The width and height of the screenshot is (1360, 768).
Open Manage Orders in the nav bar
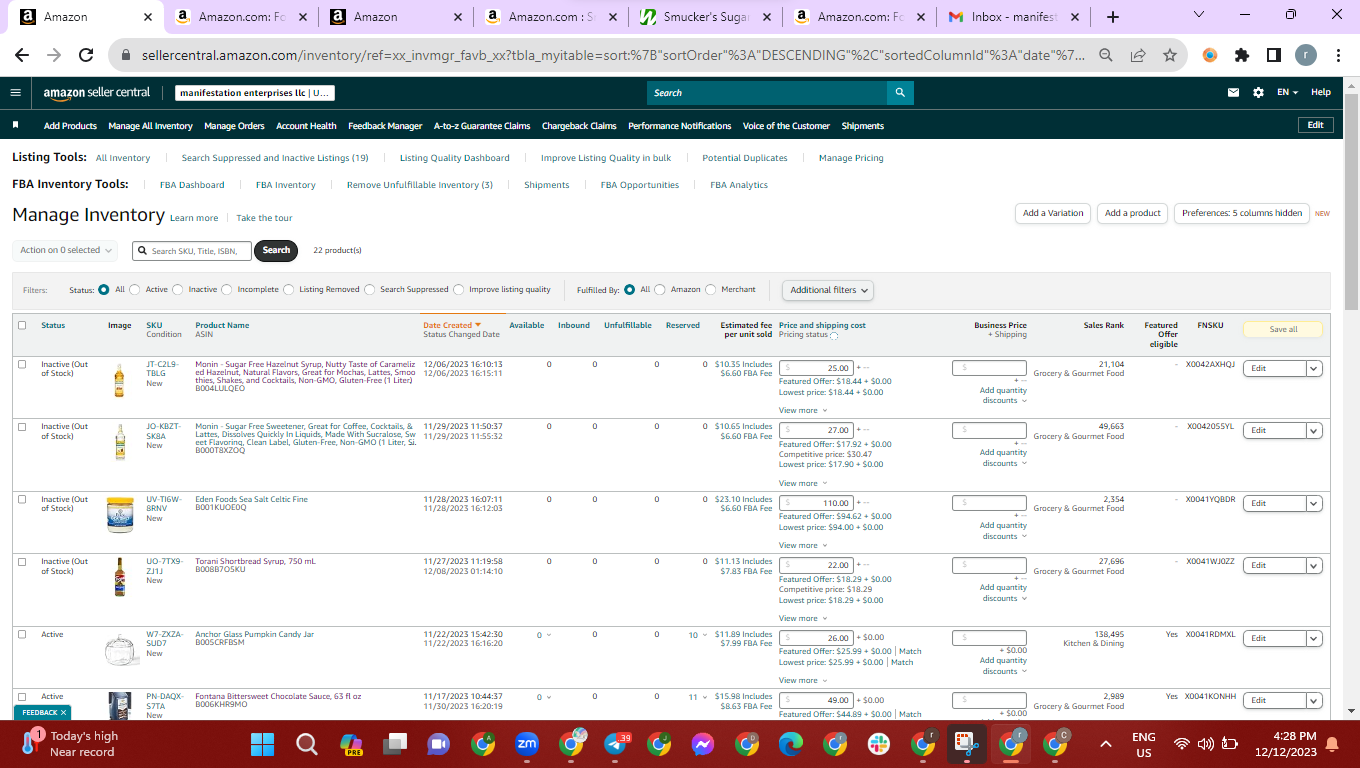pyautogui.click(x=234, y=126)
